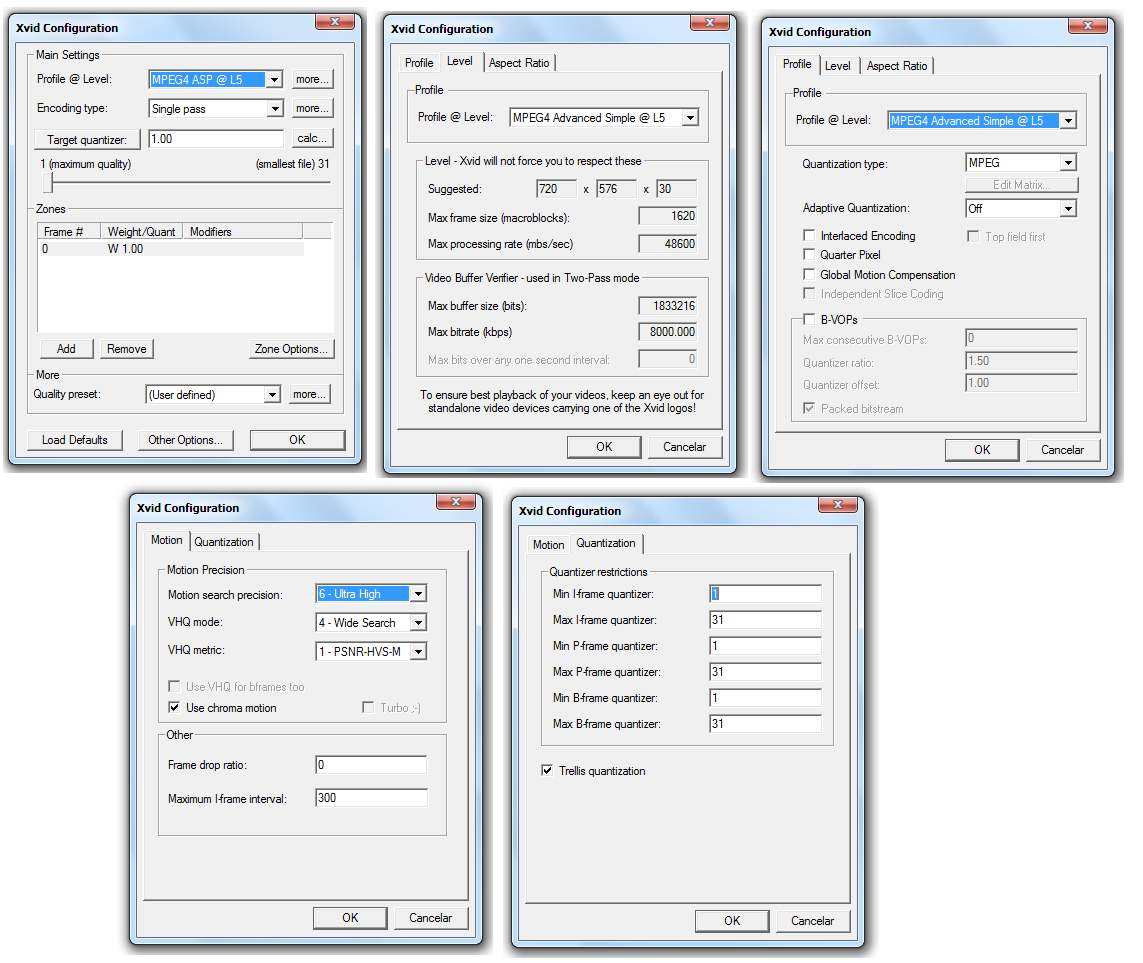
Task: Click Cancelar in the quantization type Profile window
Action: pos(1062,450)
